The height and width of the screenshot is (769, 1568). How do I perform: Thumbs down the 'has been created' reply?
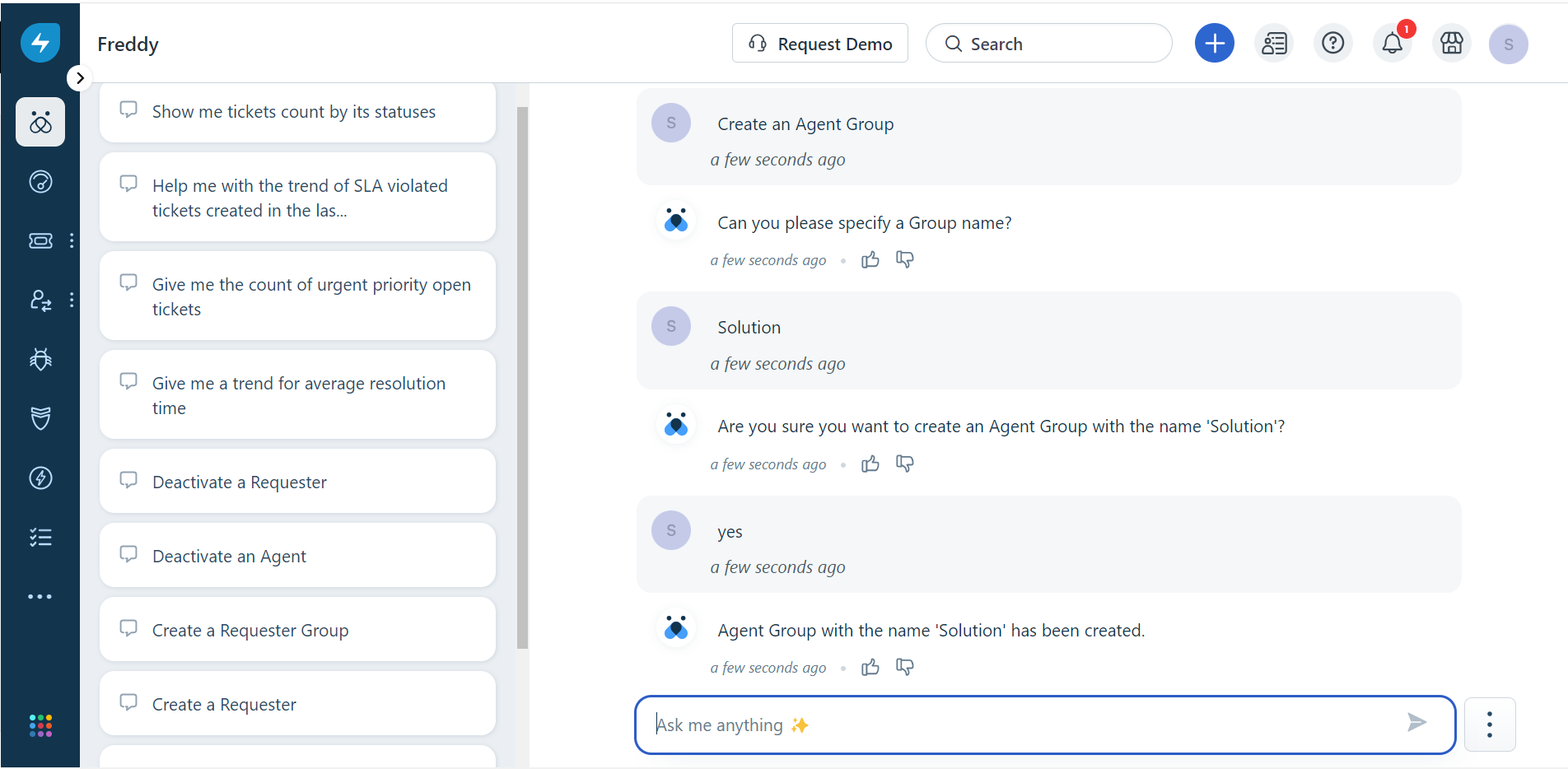[905, 668]
